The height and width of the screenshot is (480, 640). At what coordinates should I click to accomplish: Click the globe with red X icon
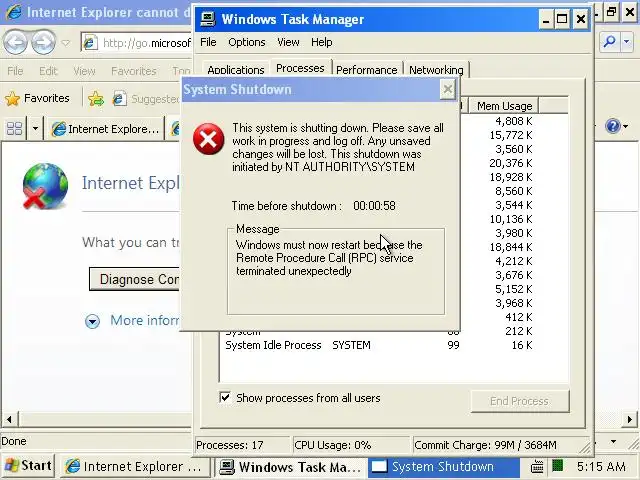(x=45, y=186)
